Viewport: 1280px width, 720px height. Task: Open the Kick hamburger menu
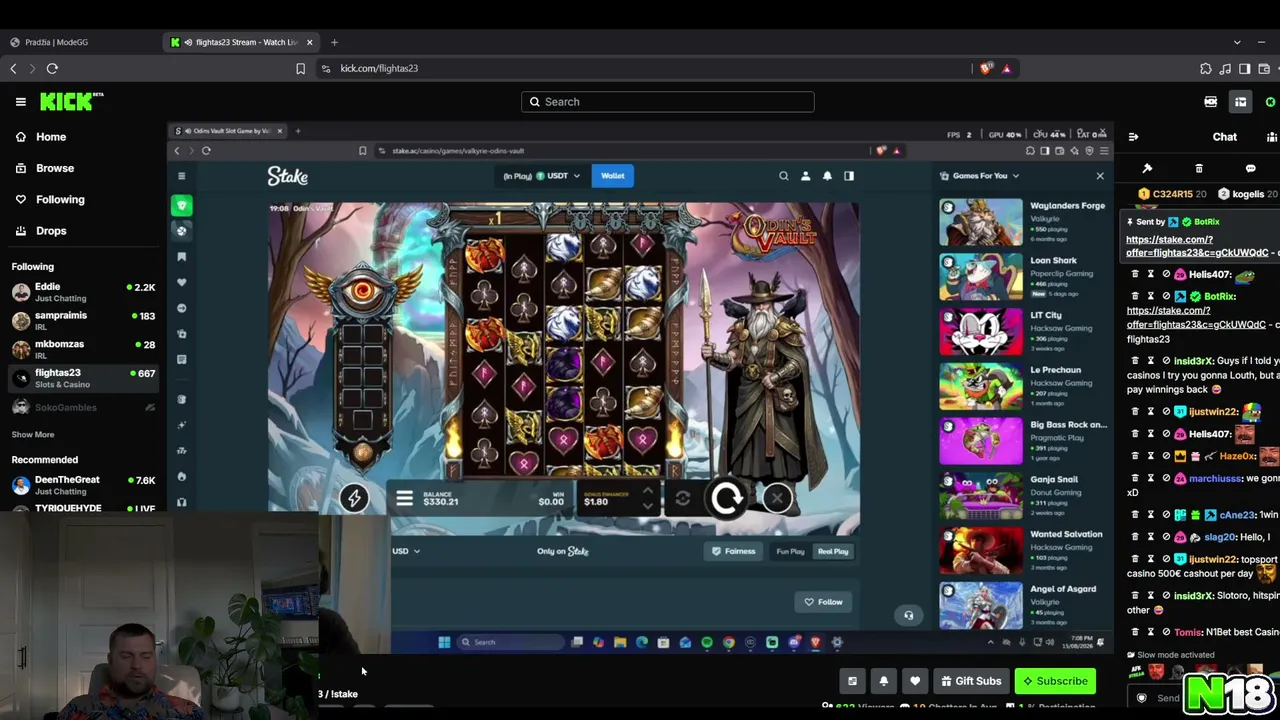(x=20, y=101)
